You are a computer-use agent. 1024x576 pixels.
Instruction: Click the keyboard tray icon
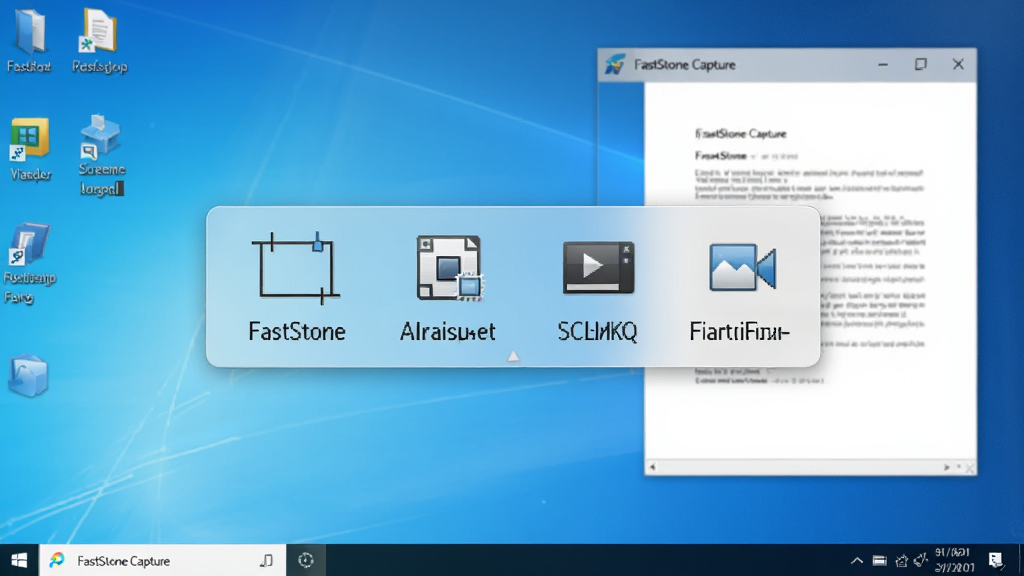click(x=880, y=560)
